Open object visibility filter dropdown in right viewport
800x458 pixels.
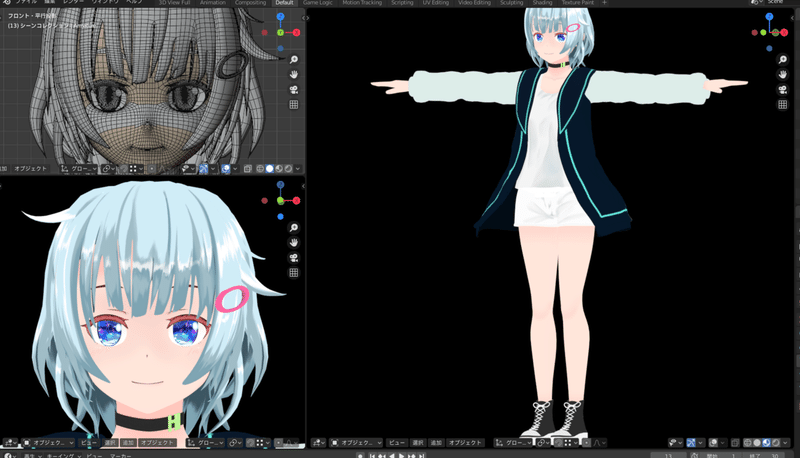tap(676, 443)
